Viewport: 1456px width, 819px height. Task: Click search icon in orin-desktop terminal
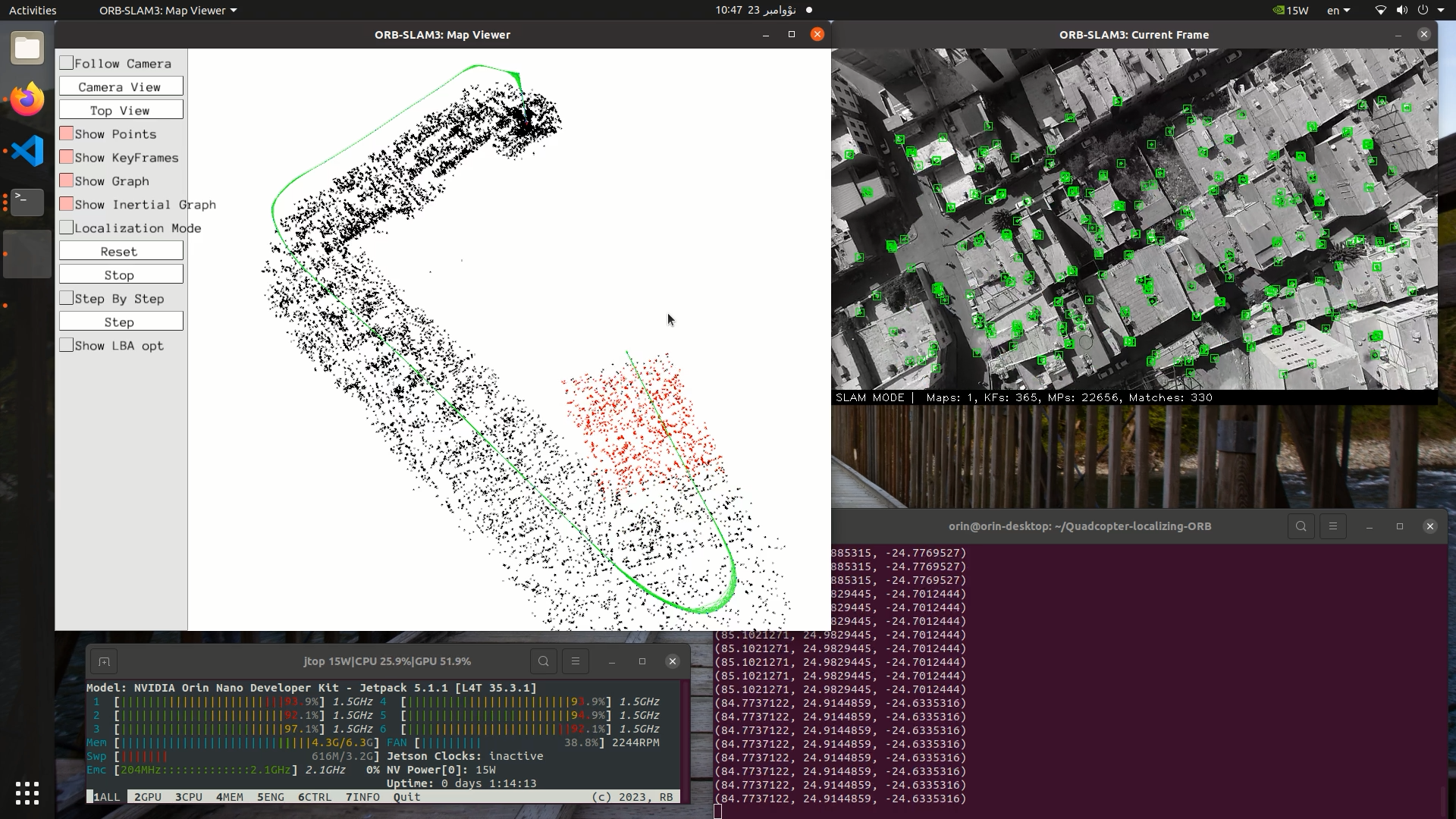pyautogui.click(x=1301, y=526)
